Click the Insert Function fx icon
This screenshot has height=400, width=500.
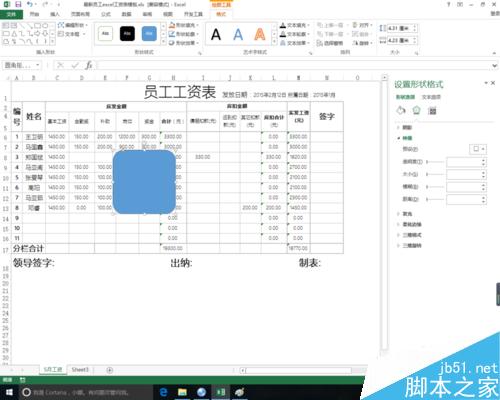[89, 65]
